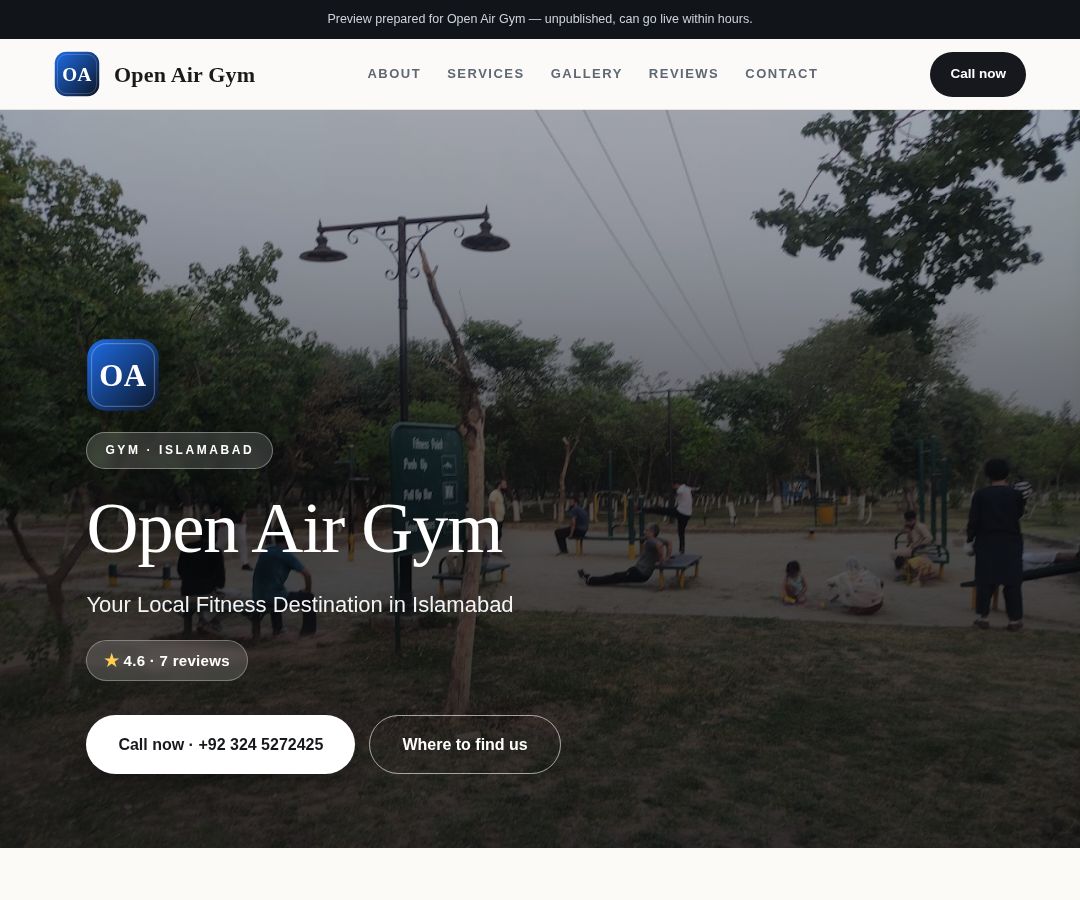The image size is (1080, 900).
Task: Click the GYM · ISLAMABAD pill tag
Action: (x=179, y=450)
